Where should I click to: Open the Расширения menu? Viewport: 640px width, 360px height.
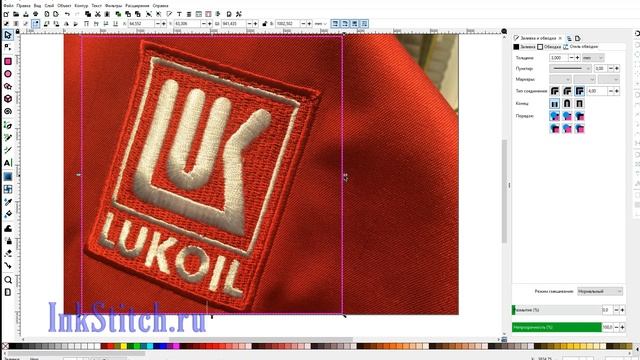pyautogui.click(x=137, y=6)
